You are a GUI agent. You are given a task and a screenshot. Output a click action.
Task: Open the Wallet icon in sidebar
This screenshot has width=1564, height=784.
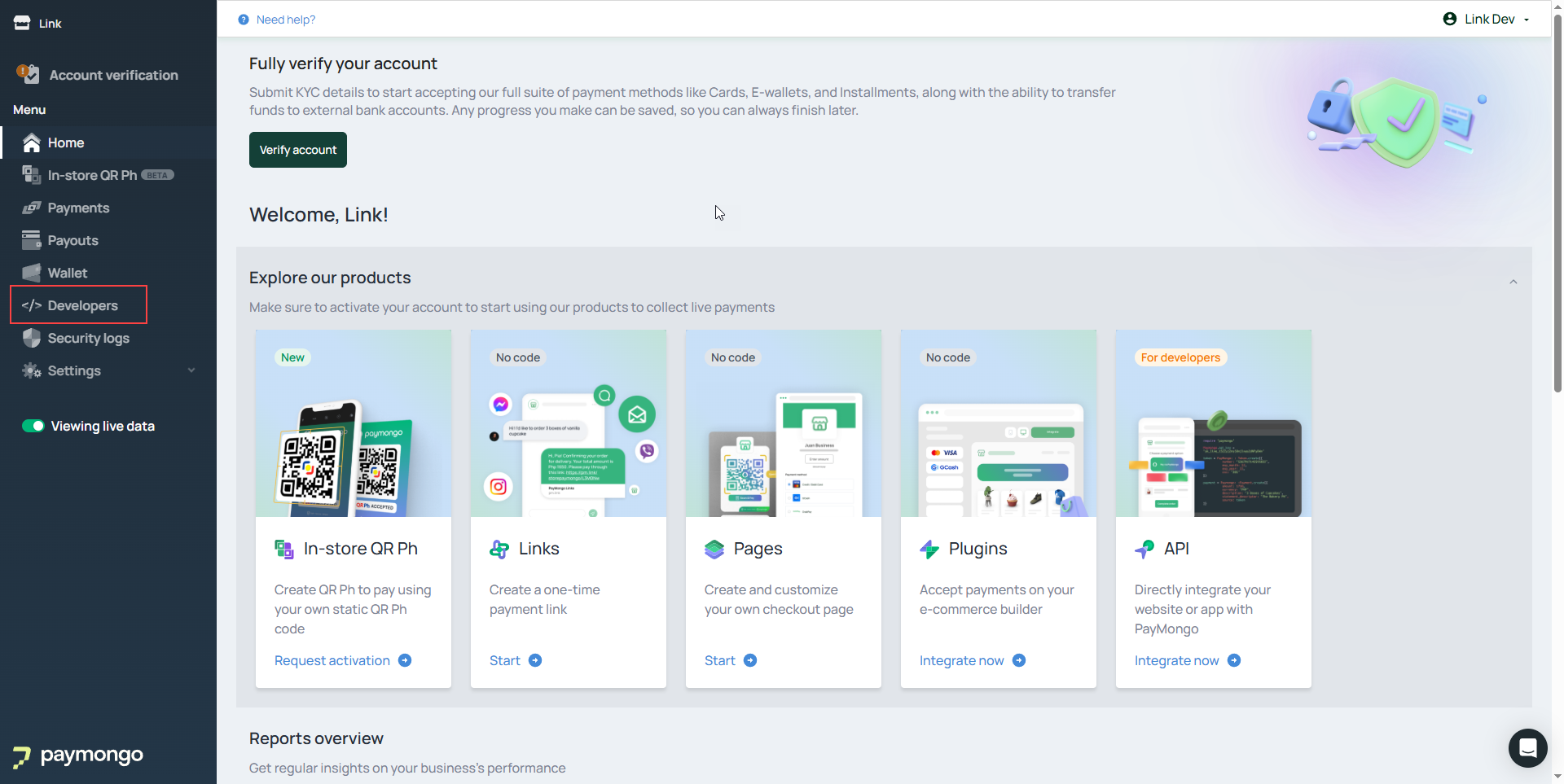[x=32, y=273]
